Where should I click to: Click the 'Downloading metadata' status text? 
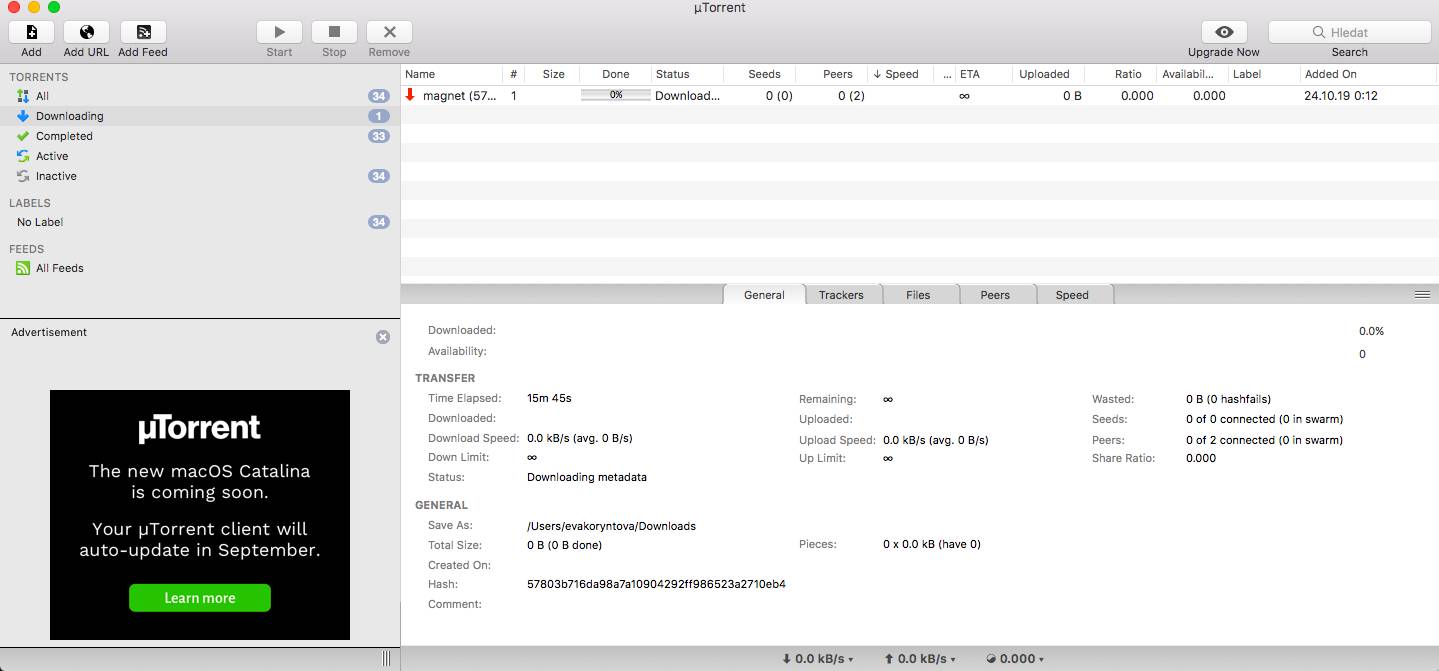point(587,477)
